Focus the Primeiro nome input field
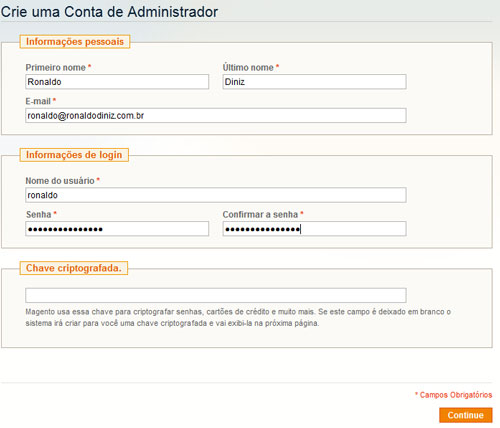This screenshot has height=428, width=500. [117, 82]
